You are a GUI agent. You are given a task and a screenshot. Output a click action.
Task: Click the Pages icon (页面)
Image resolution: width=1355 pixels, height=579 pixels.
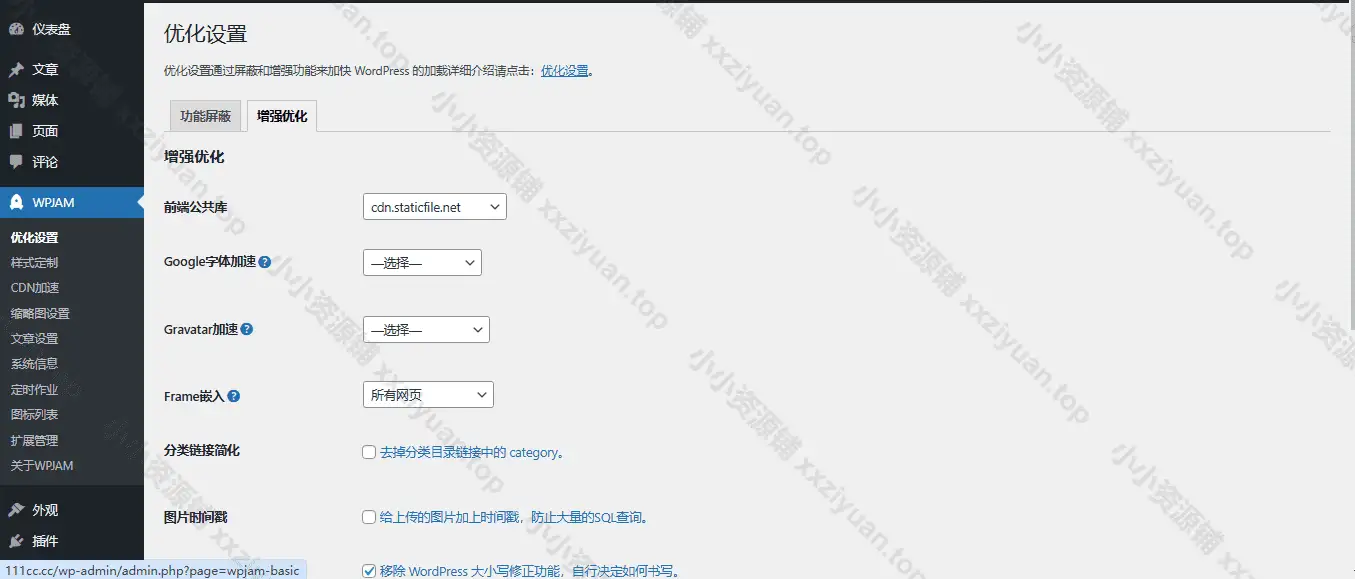16,131
